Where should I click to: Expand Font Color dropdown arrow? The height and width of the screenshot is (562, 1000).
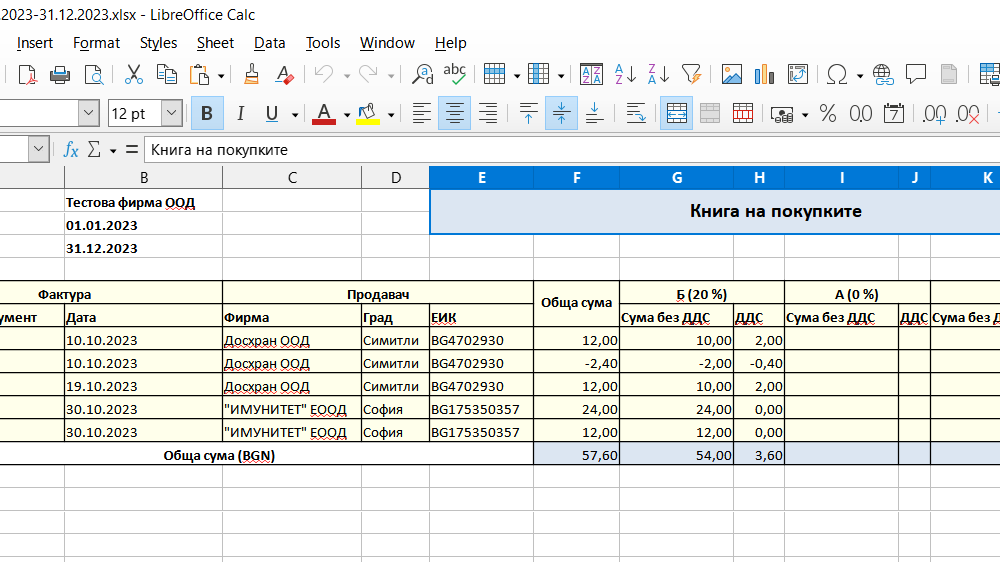point(346,115)
